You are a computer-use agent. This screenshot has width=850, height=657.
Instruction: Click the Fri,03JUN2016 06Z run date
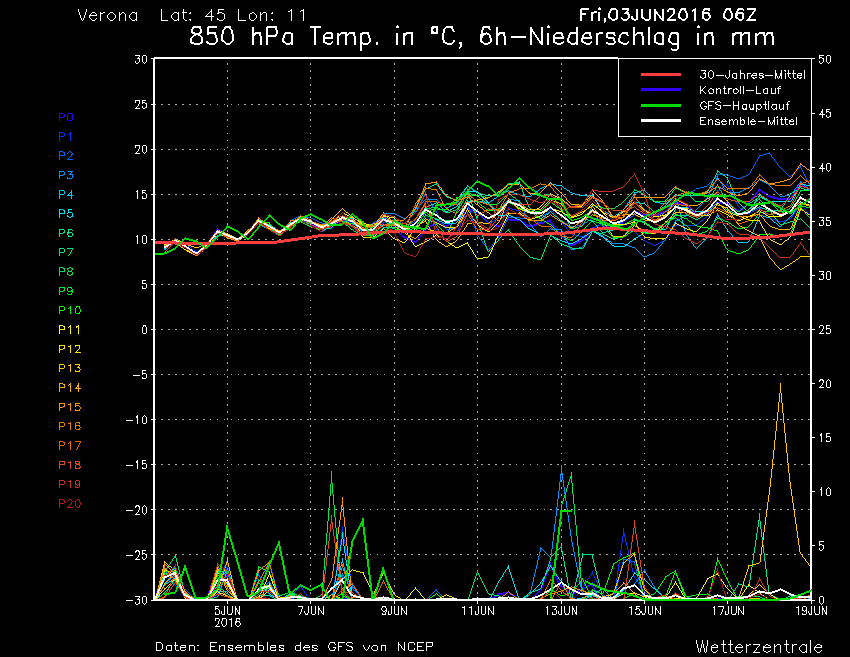coord(667,15)
